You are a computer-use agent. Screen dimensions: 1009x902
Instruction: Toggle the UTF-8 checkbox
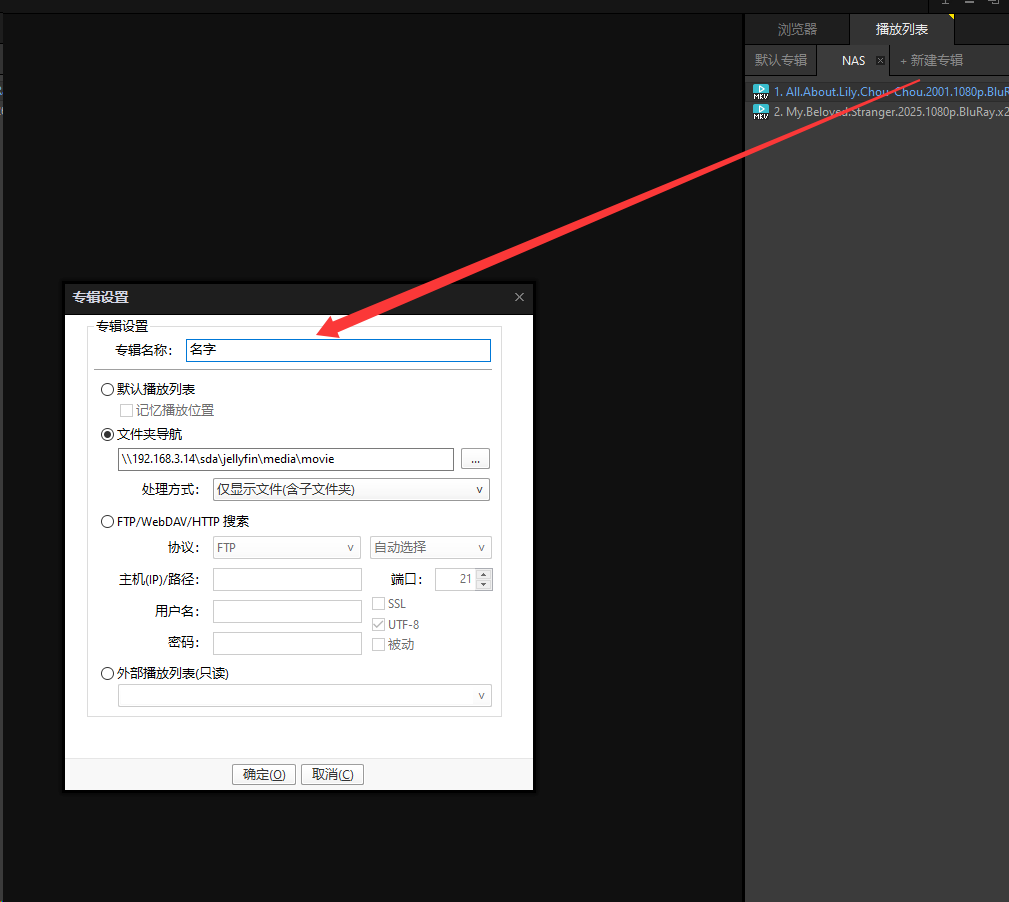(378, 624)
